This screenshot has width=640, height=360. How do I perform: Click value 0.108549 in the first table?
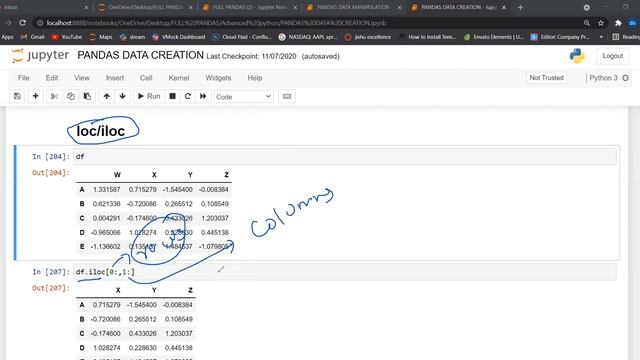pyautogui.click(x=215, y=204)
